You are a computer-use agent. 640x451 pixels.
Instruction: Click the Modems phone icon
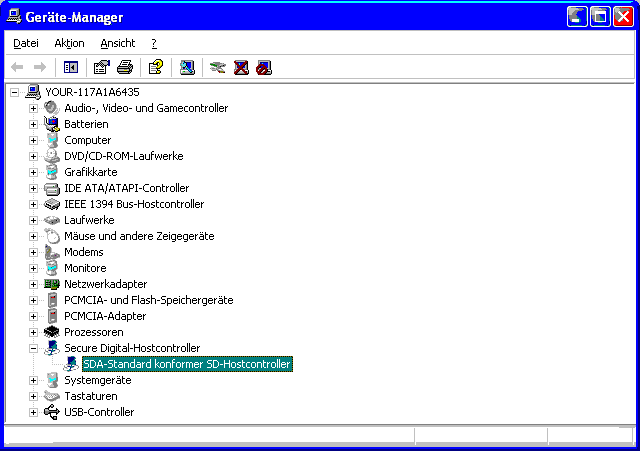click(x=52, y=252)
